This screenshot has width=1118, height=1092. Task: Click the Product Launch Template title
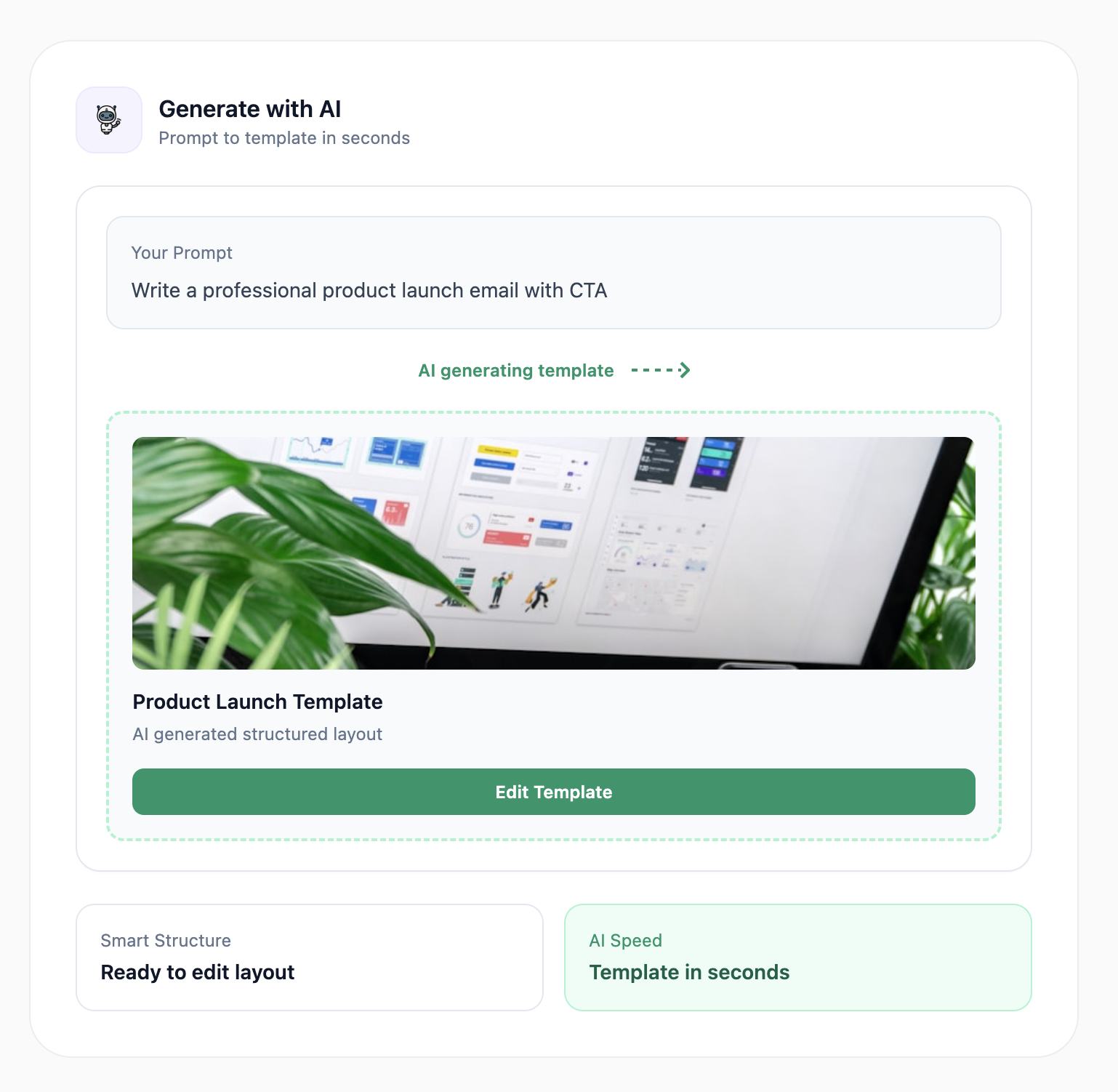click(257, 702)
